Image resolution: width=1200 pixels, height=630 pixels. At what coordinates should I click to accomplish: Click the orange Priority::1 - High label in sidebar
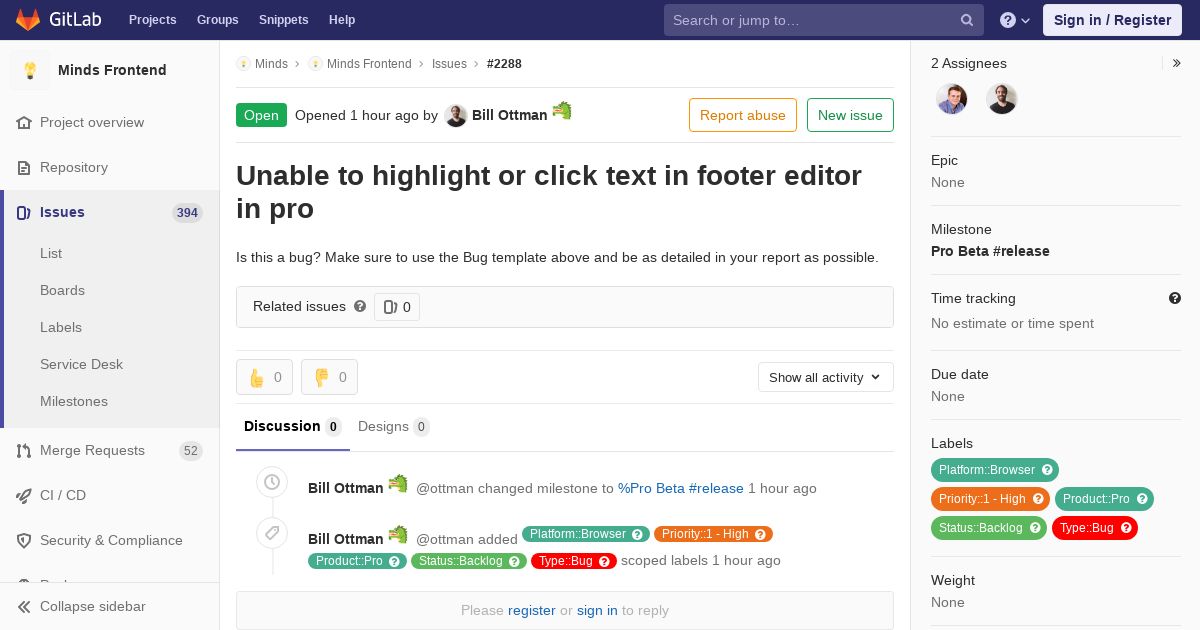pos(990,499)
